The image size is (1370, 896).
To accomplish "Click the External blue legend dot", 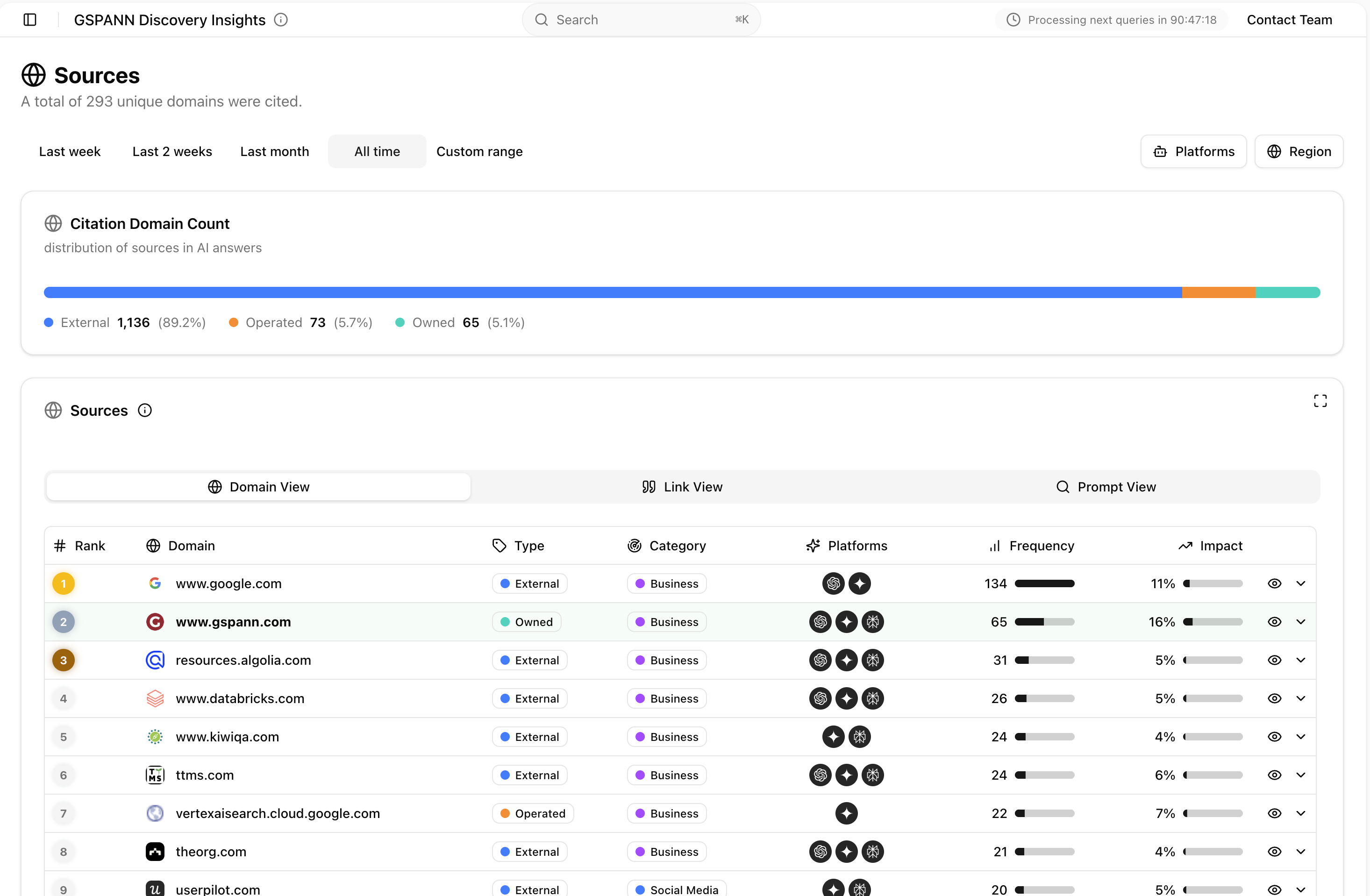I will click(49, 322).
